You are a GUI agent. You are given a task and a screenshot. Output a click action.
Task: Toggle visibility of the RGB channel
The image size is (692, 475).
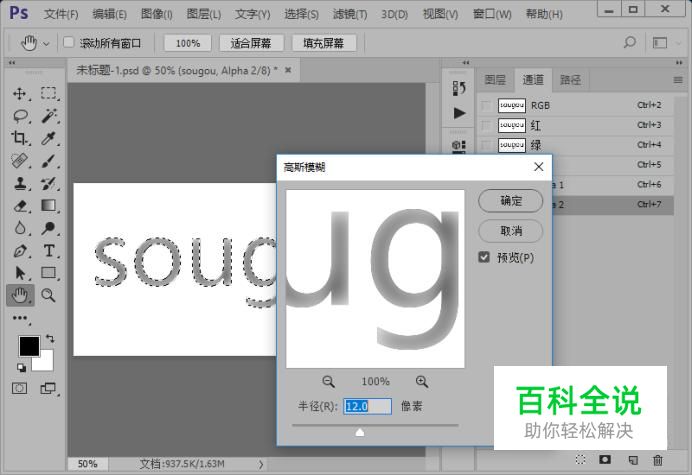[486, 106]
